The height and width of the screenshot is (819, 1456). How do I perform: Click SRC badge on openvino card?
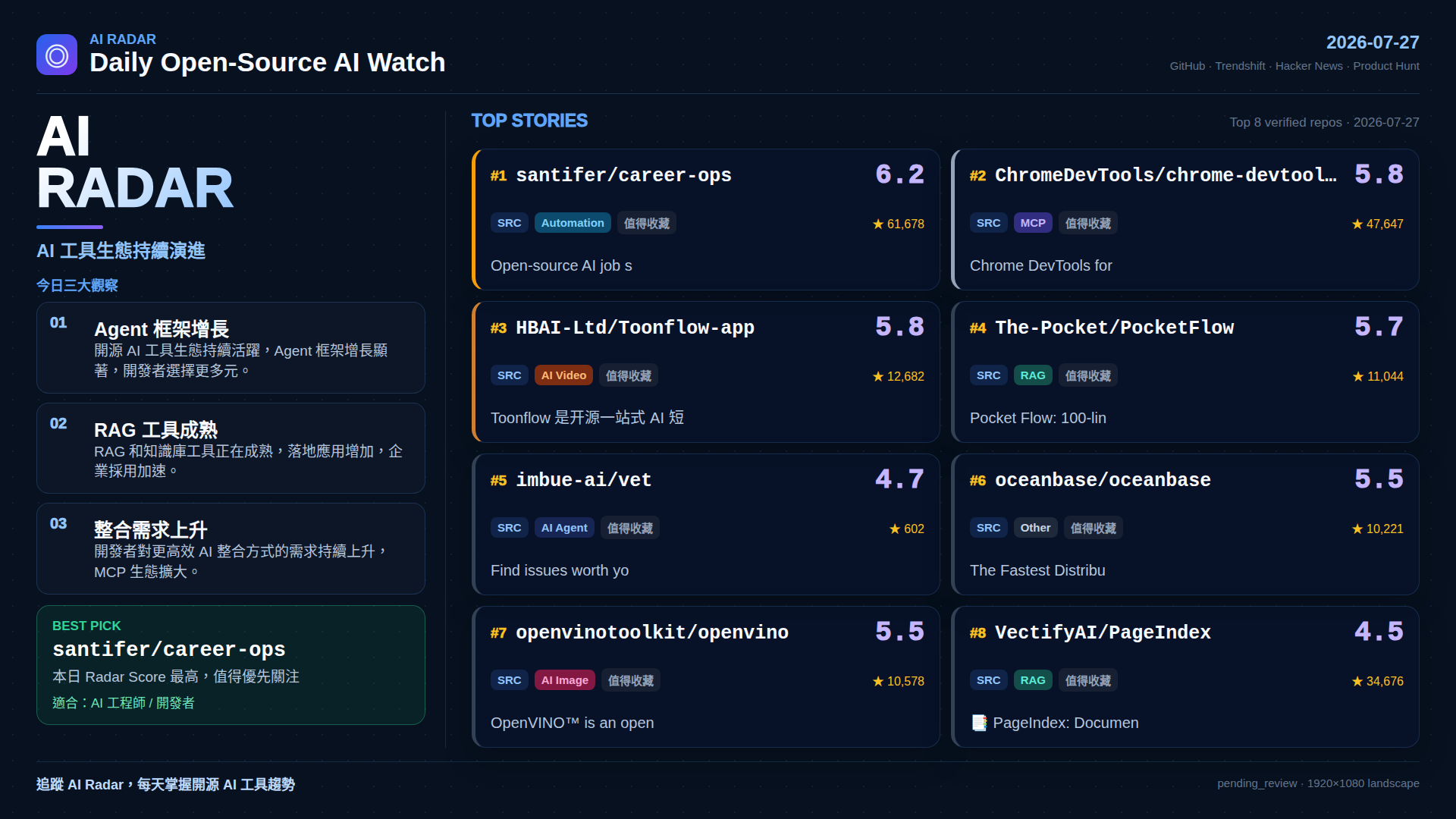(x=509, y=680)
